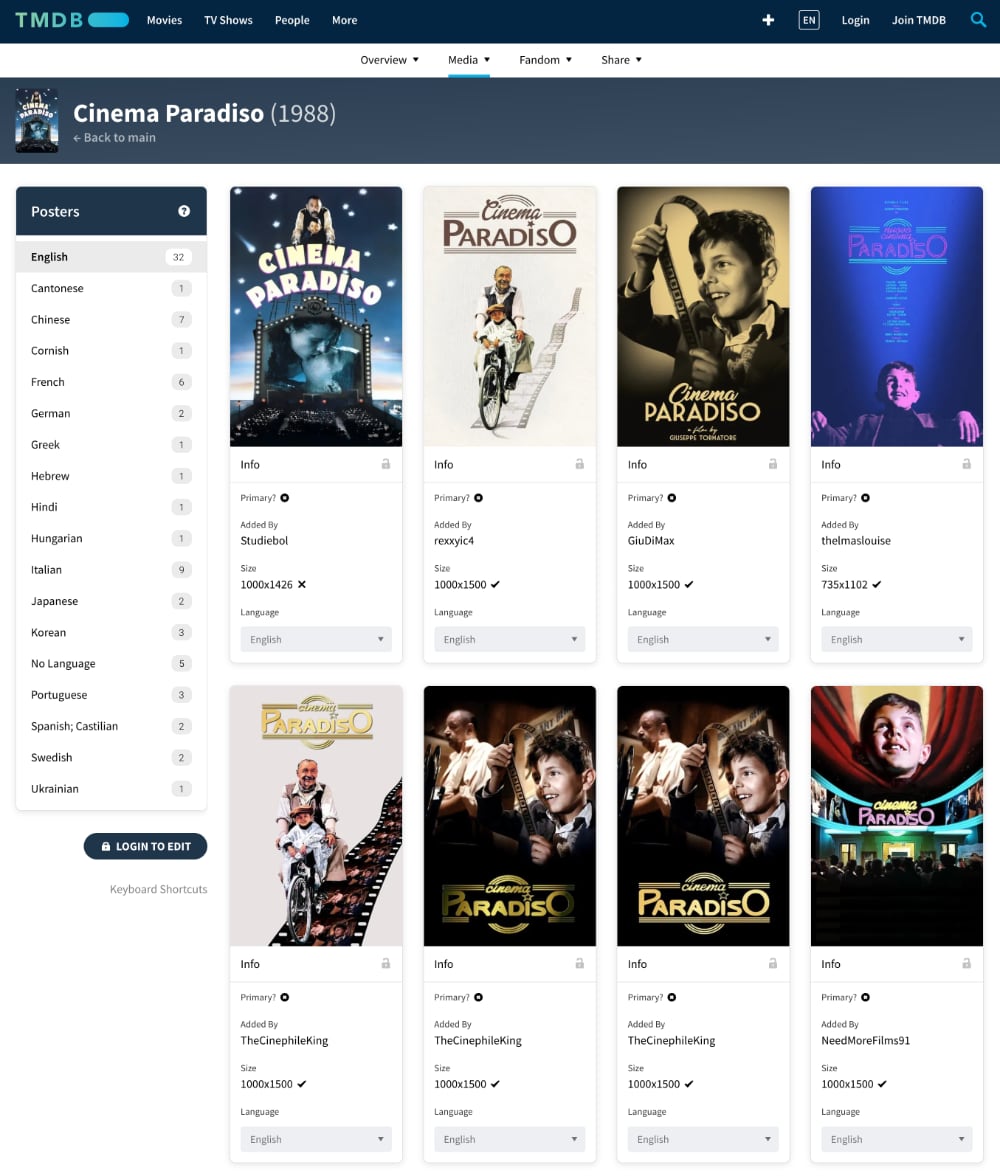Select the Chinese posters filter

[x=111, y=320]
